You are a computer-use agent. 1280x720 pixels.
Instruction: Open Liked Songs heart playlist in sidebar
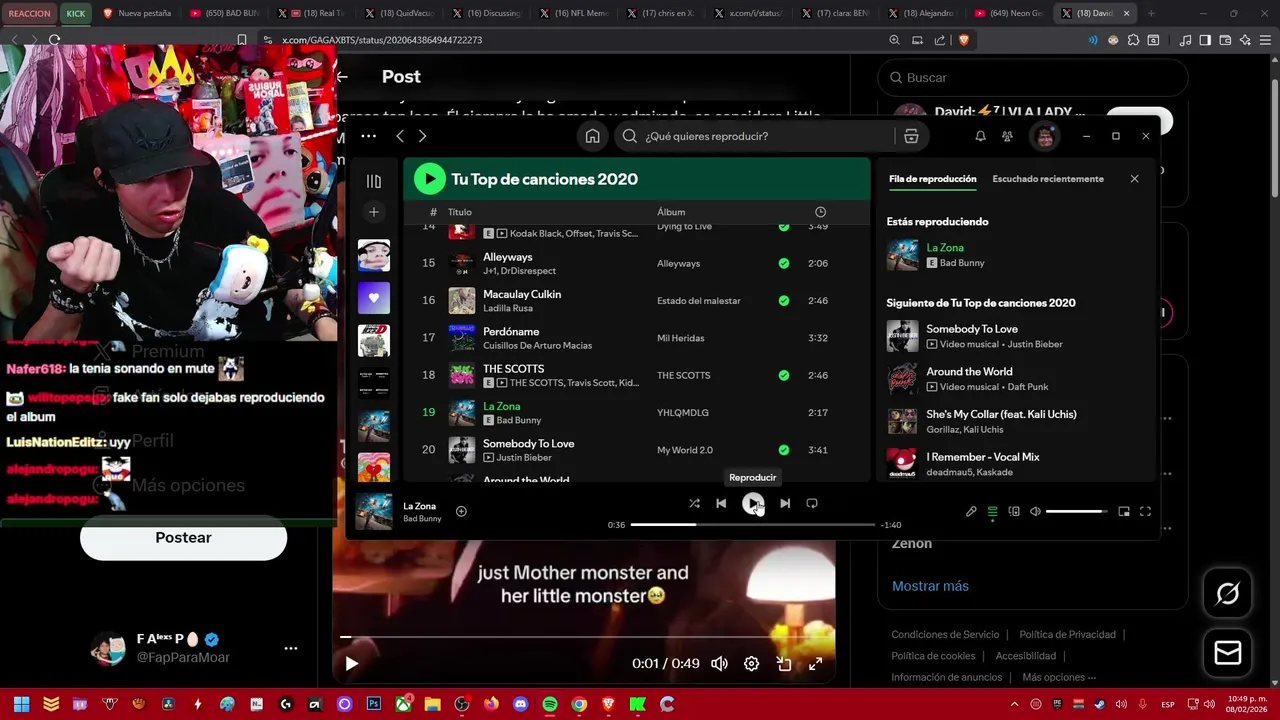pos(374,298)
